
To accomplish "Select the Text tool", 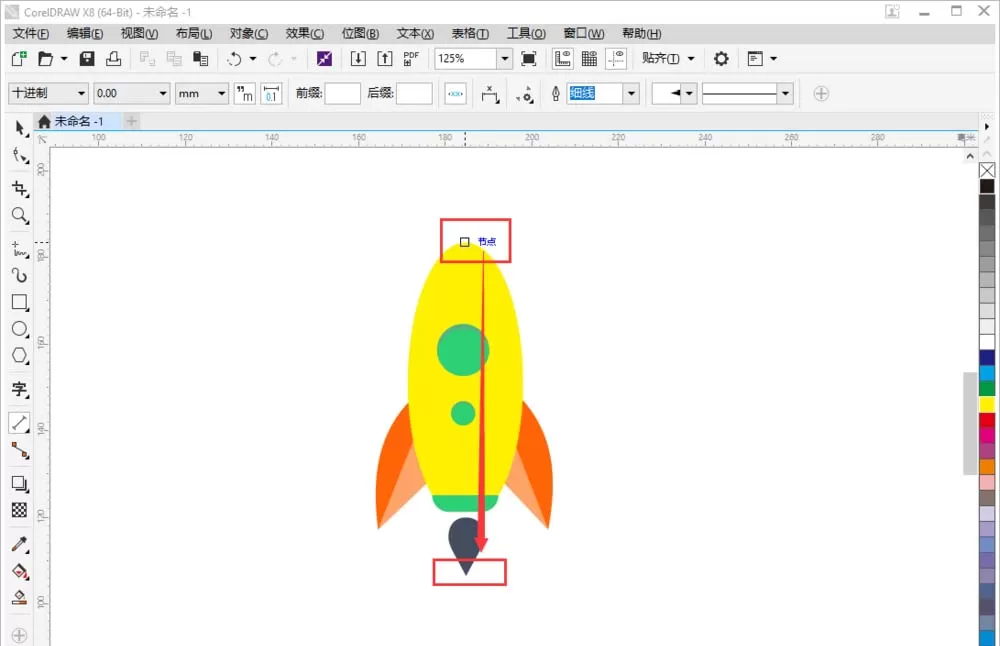I will point(20,389).
